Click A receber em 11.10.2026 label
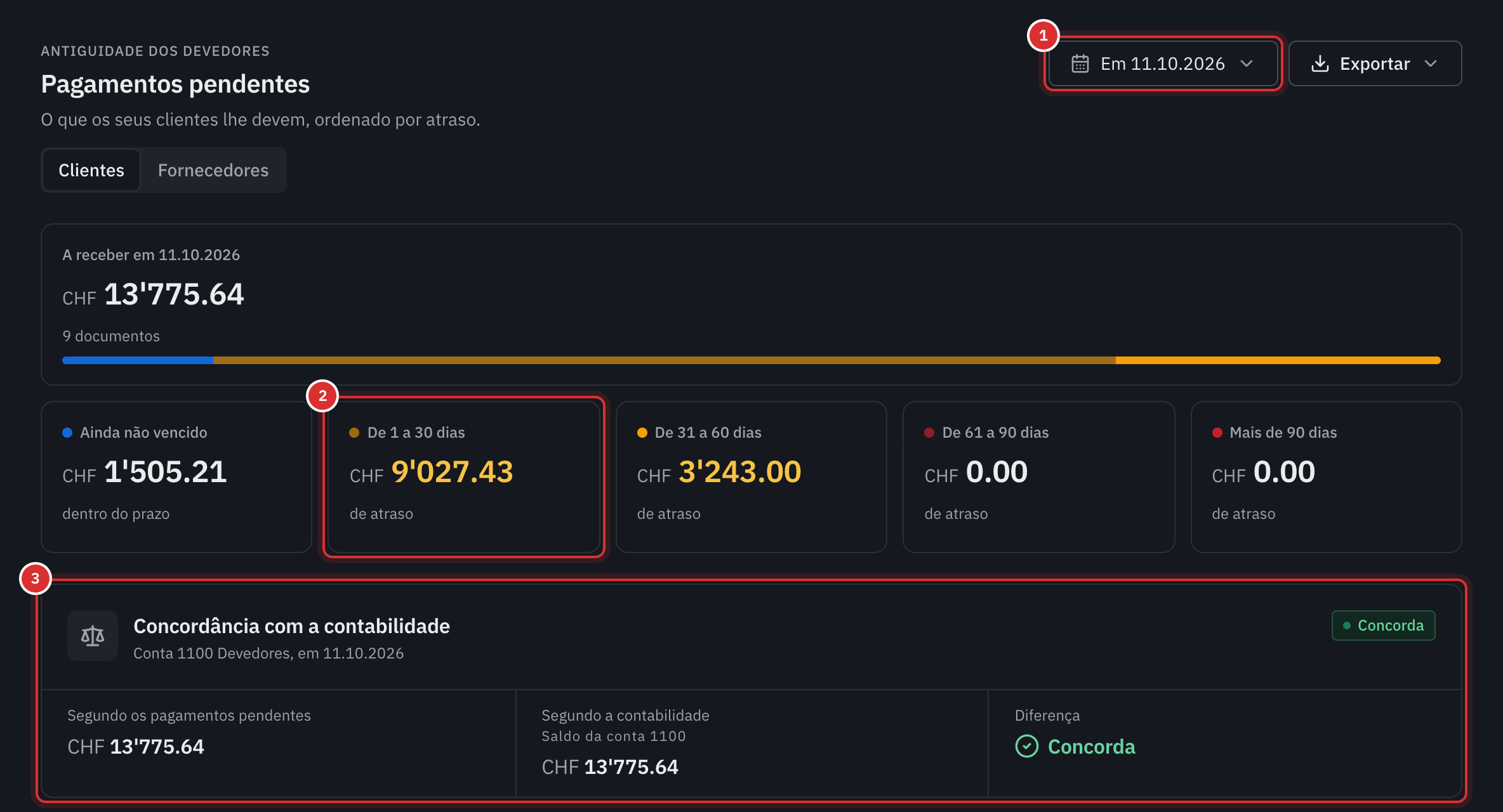This screenshot has height=812, width=1503. point(151,255)
